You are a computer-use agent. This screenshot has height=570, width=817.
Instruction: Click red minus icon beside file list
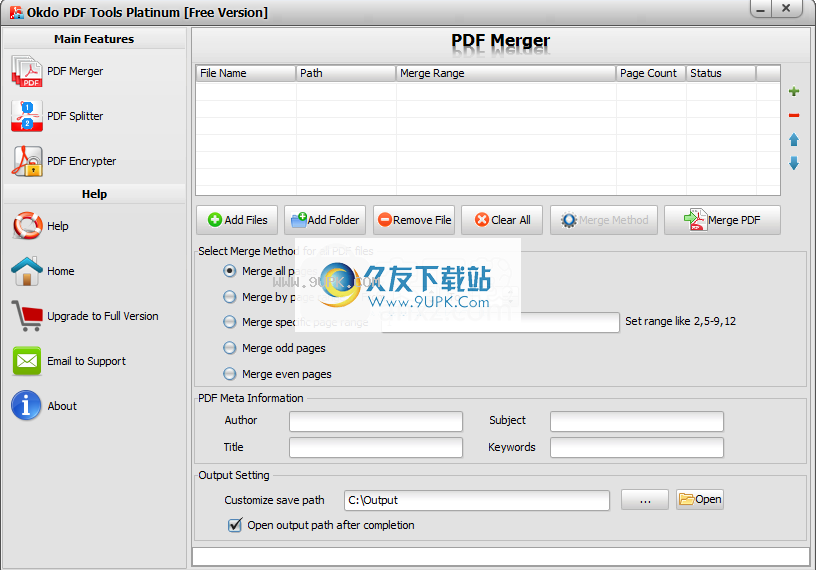[794, 115]
